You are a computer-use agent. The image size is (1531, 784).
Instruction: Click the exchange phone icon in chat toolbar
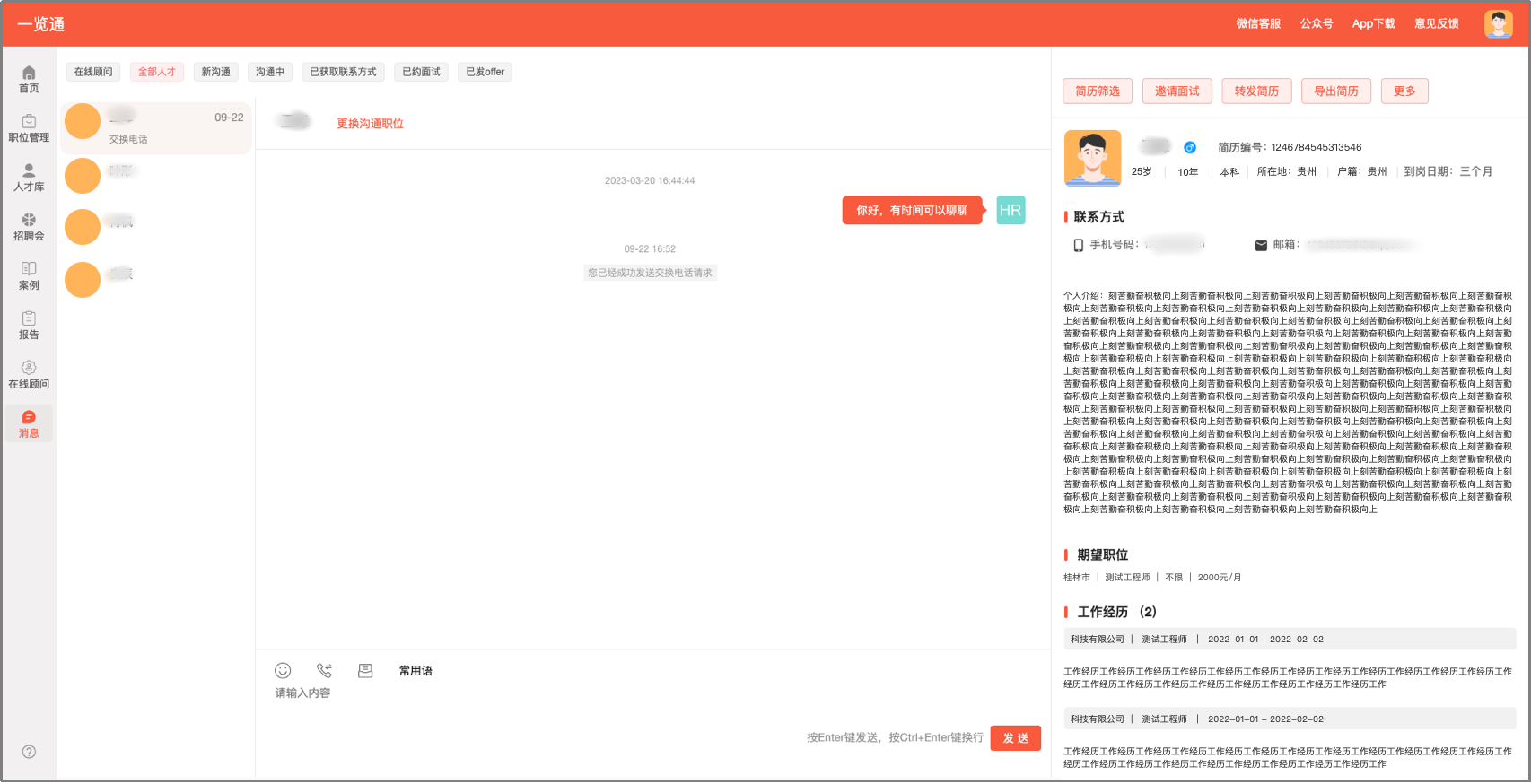click(324, 671)
